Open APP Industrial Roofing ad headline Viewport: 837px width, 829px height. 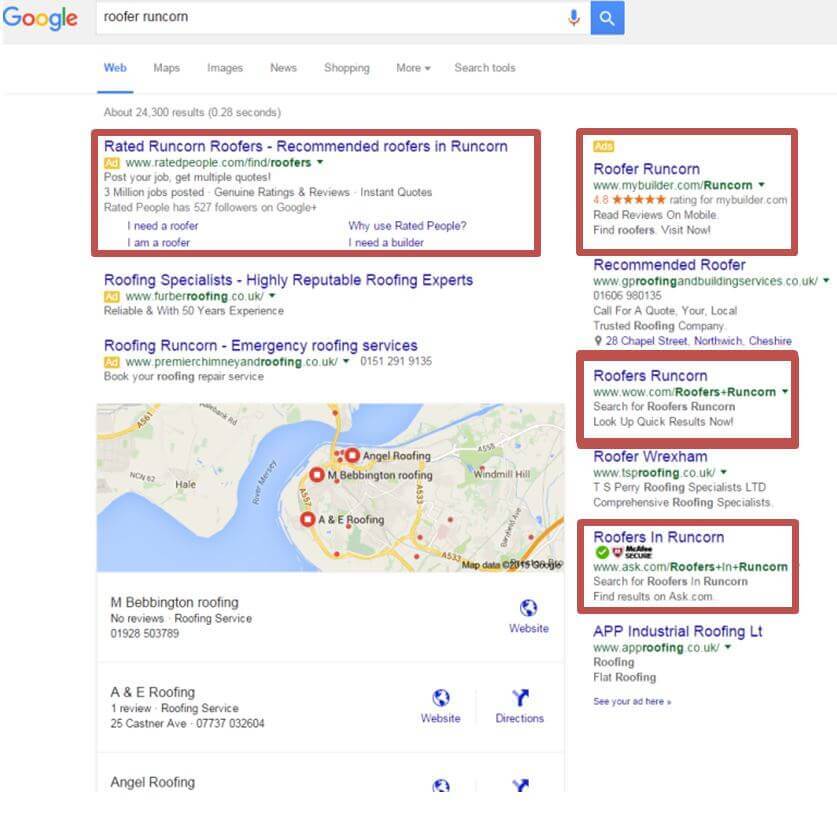click(x=677, y=631)
